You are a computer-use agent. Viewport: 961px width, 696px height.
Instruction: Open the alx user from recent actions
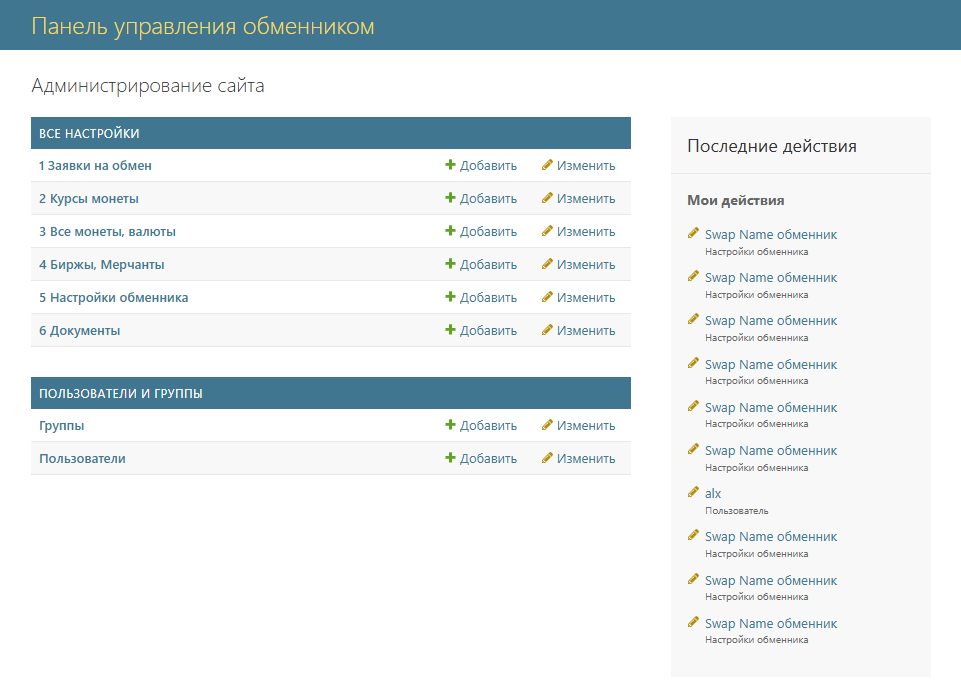(713, 494)
